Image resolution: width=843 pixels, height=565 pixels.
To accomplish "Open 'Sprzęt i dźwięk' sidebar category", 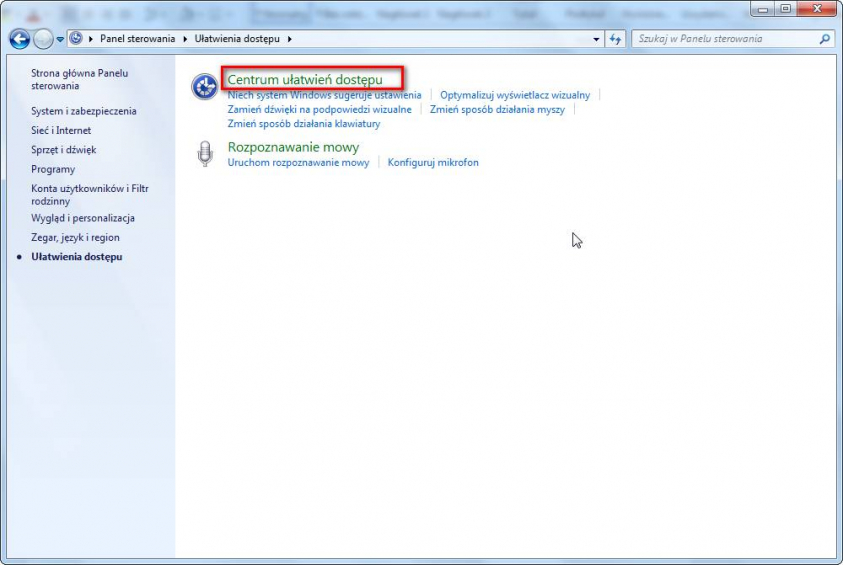I will pyautogui.click(x=64, y=150).
